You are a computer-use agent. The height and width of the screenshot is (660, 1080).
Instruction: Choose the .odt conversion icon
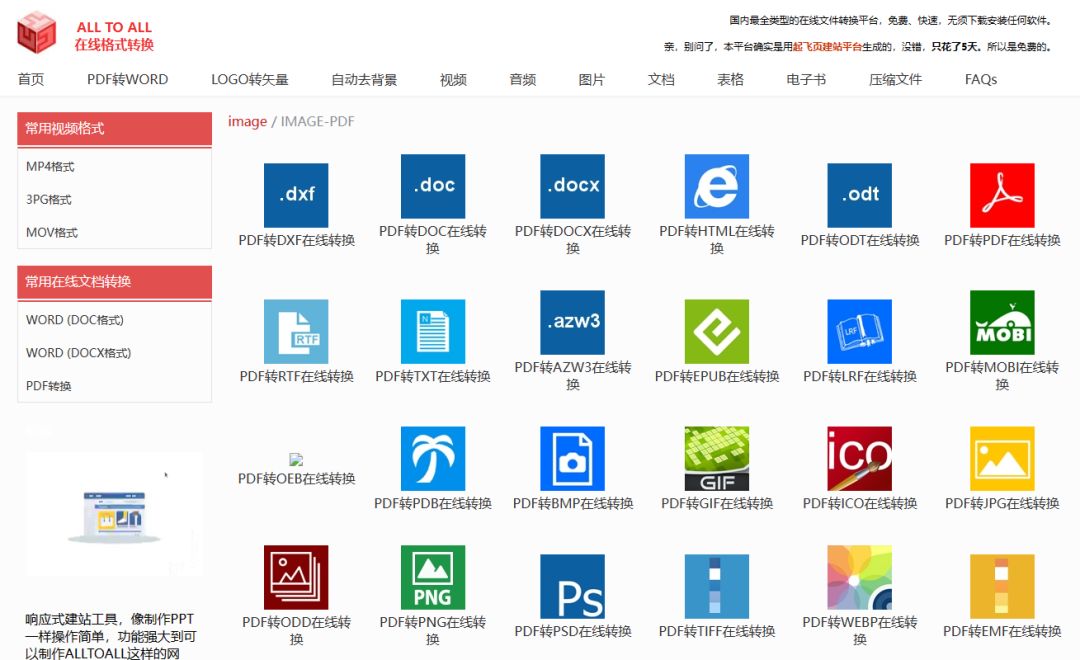[x=860, y=196]
